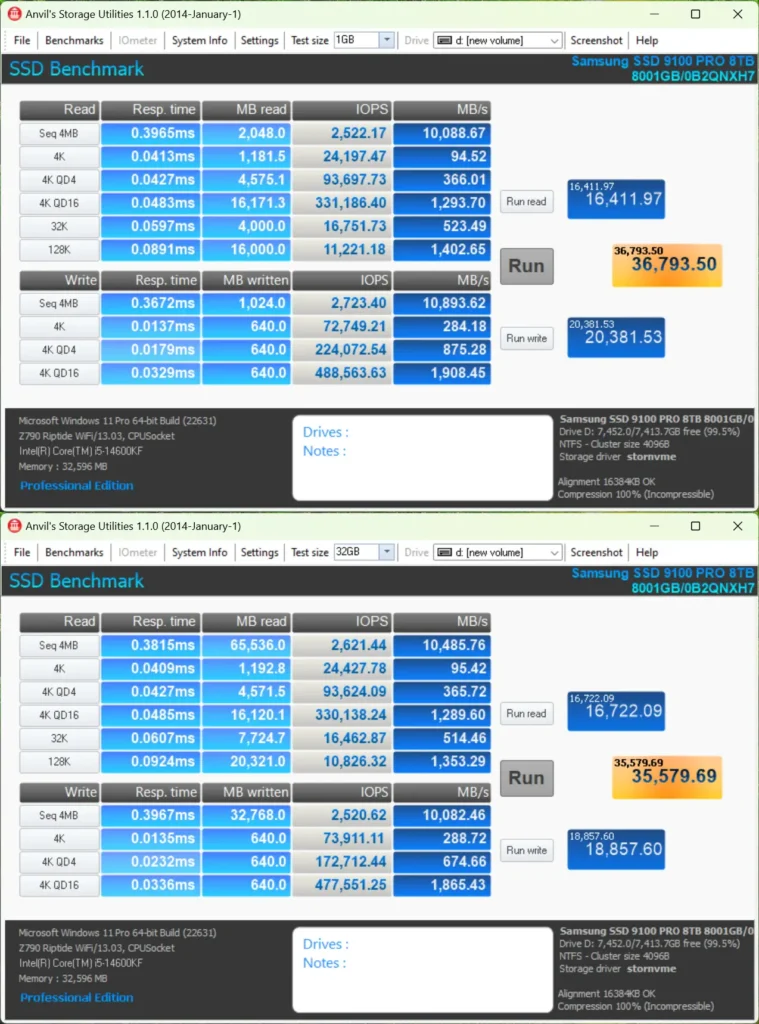
Task: Click Anvil app icon in bottom window title bar
Action: click(14, 526)
